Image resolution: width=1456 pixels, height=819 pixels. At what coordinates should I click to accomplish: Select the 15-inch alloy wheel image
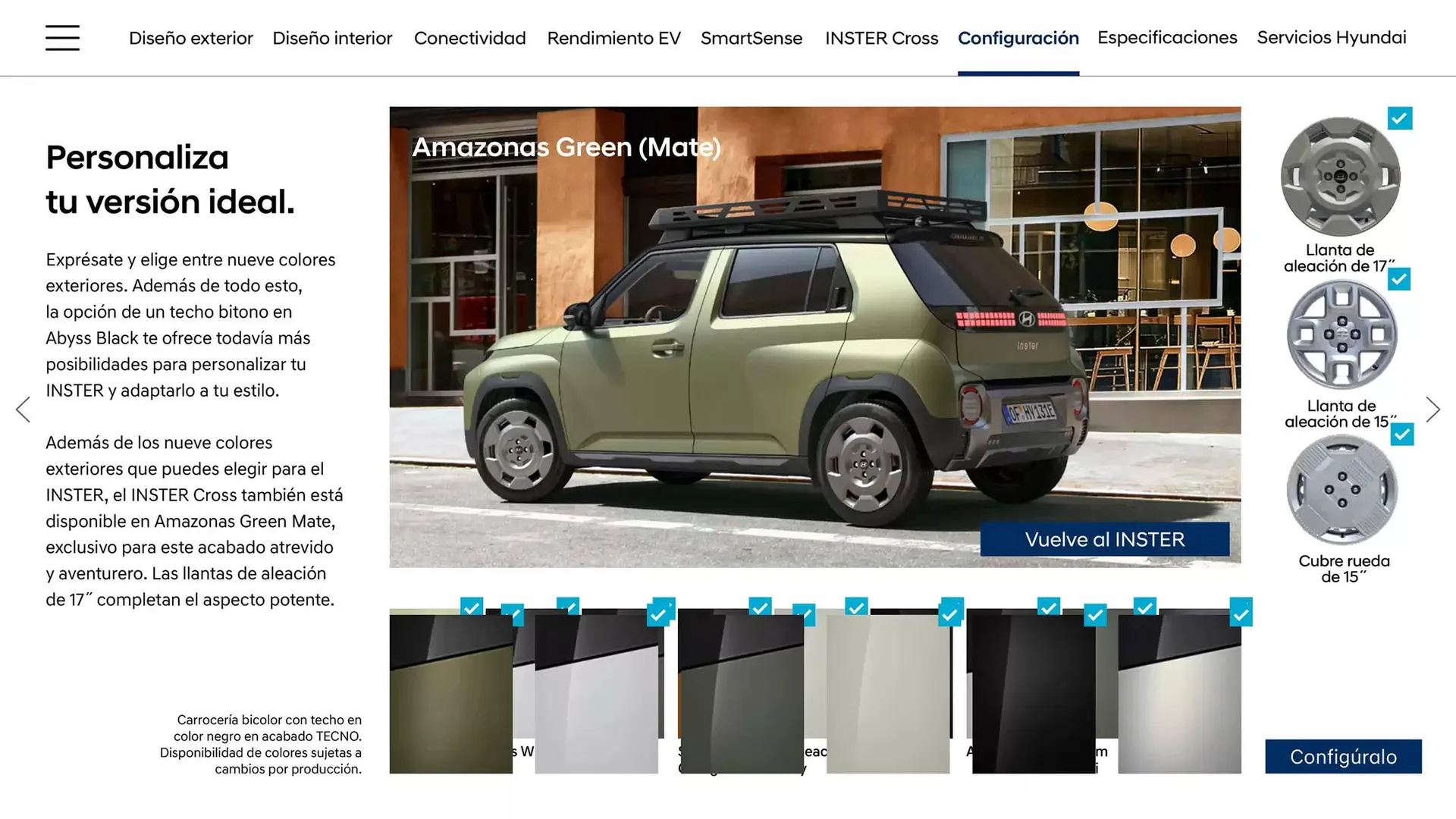(1341, 334)
